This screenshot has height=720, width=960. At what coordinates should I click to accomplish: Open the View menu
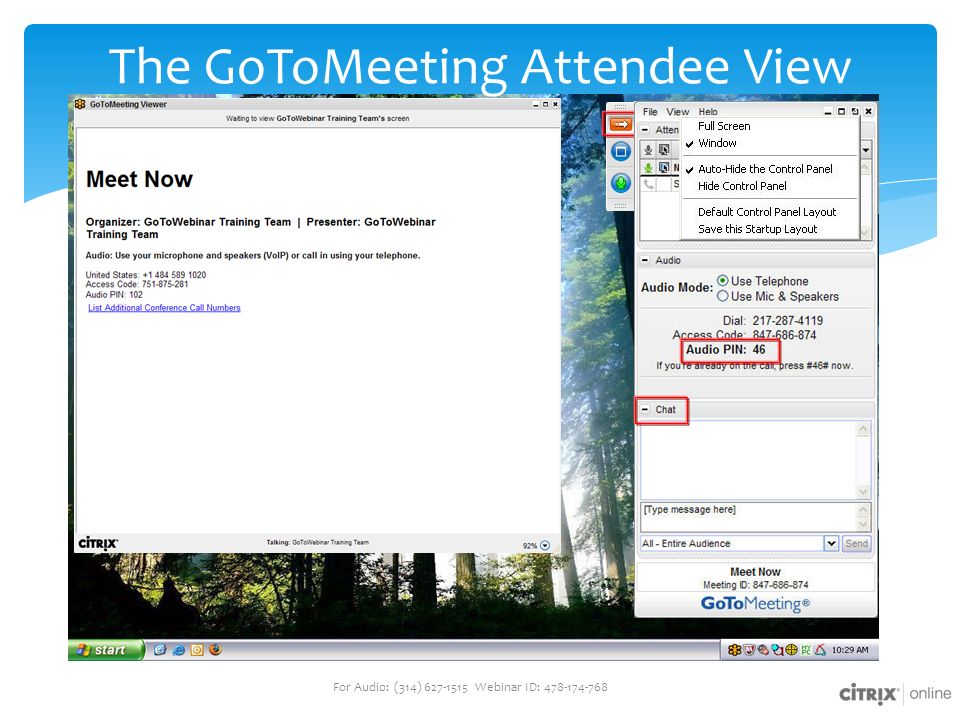pos(677,111)
